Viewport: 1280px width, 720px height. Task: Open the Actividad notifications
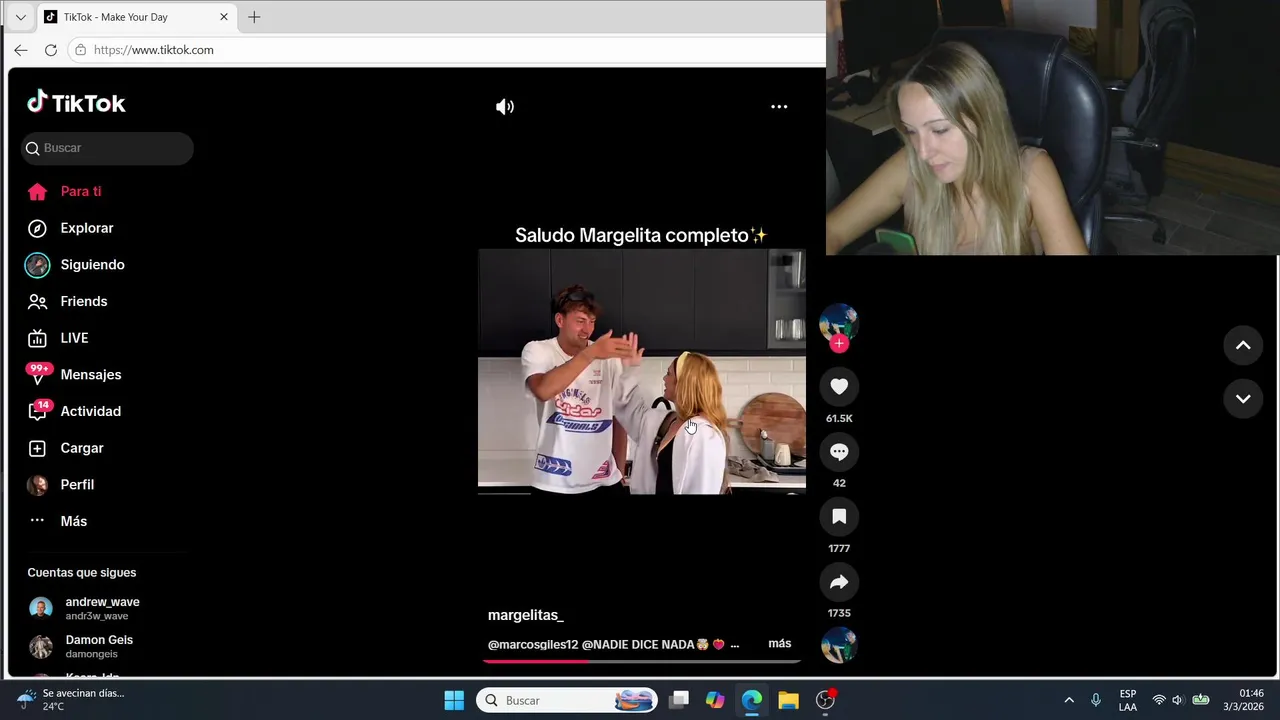pos(90,411)
